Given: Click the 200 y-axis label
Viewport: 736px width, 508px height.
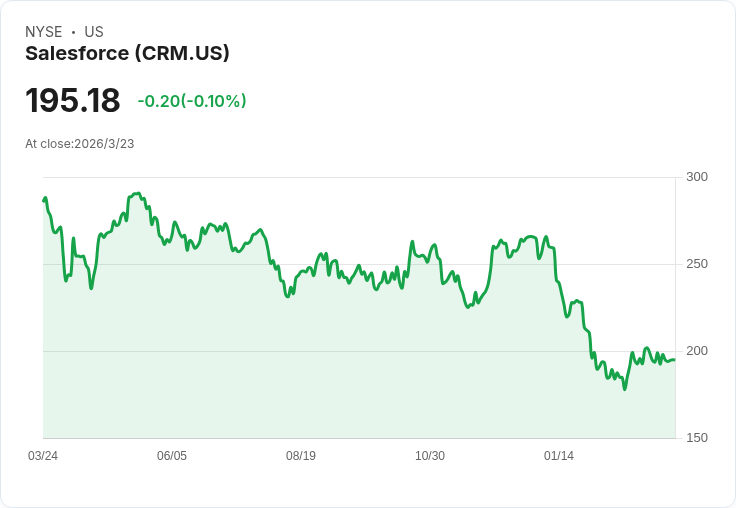Looking at the screenshot, I should (697, 351).
